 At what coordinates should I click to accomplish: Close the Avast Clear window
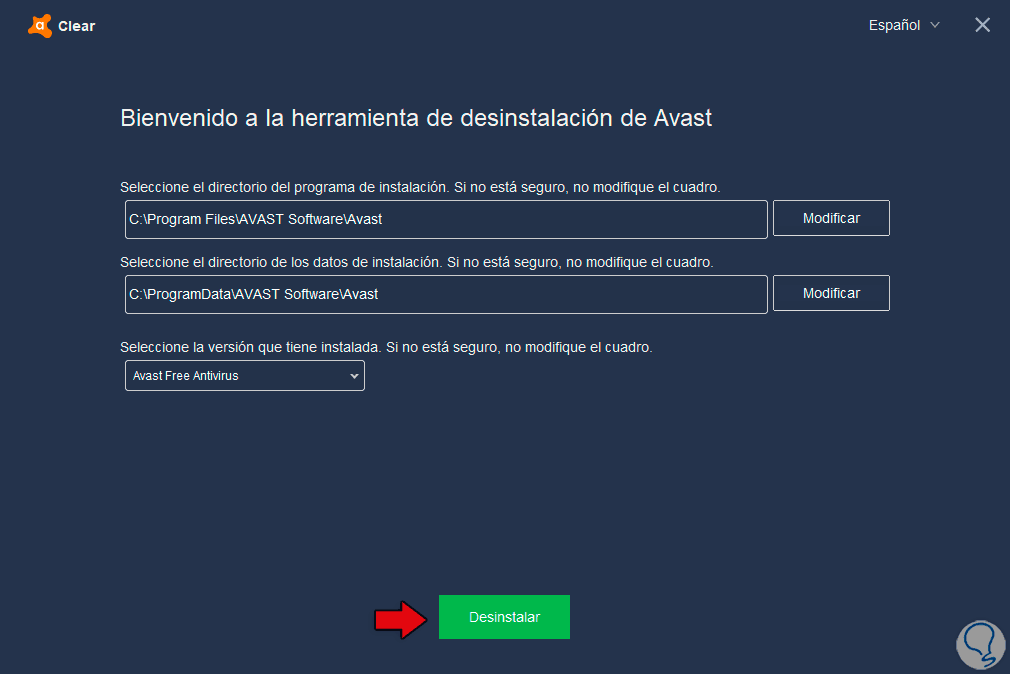point(982,25)
